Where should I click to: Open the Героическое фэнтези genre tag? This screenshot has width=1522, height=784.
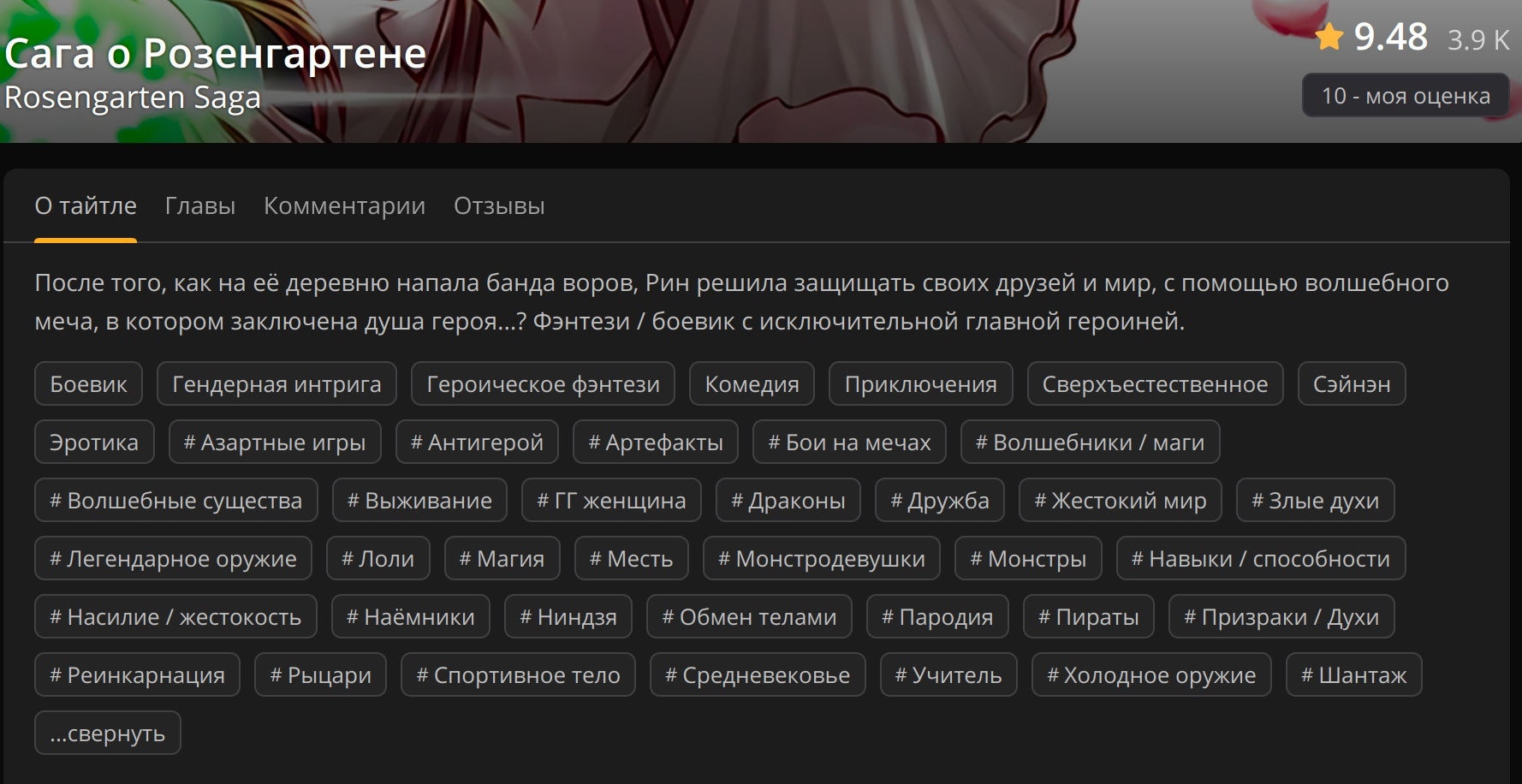coord(543,384)
